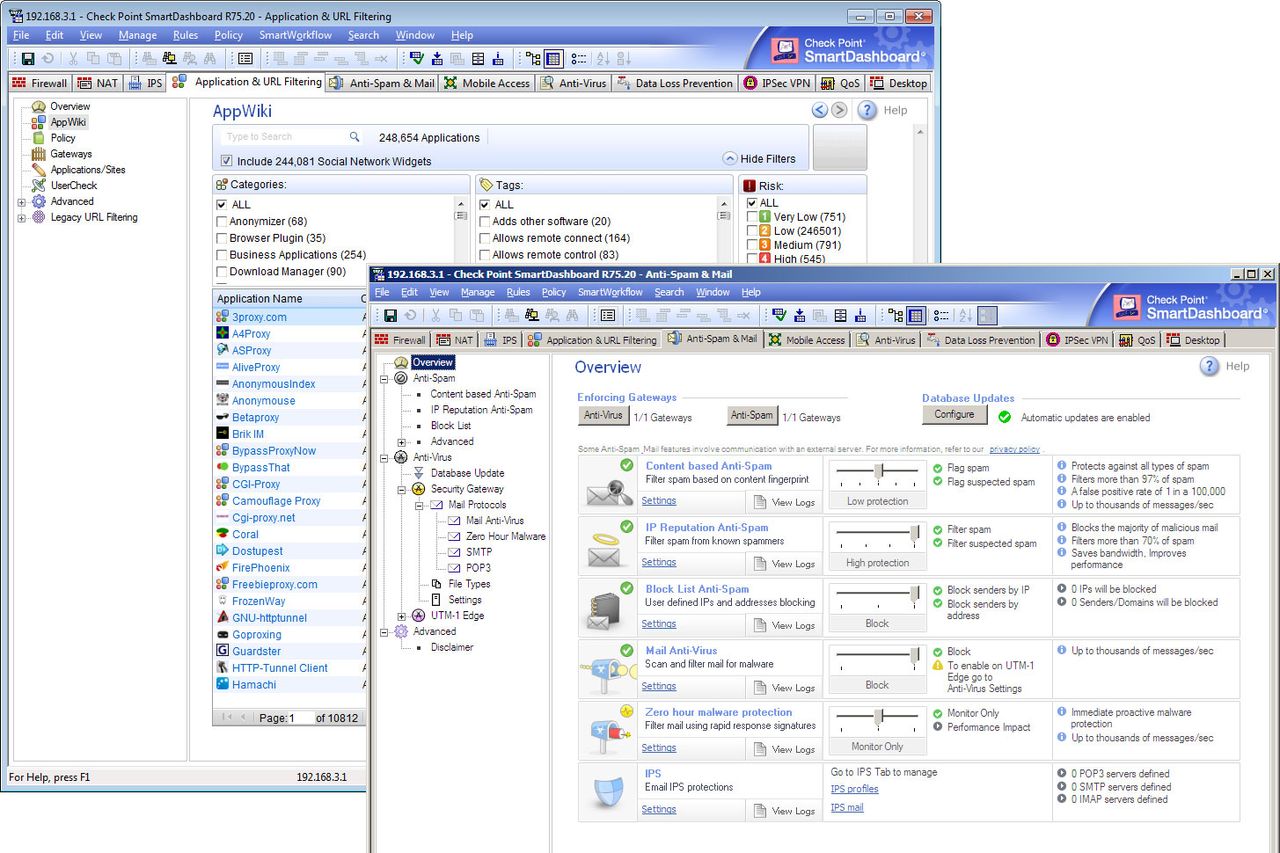Collapse the Mail Protocols tree node
1280x853 pixels.
point(420,505)
